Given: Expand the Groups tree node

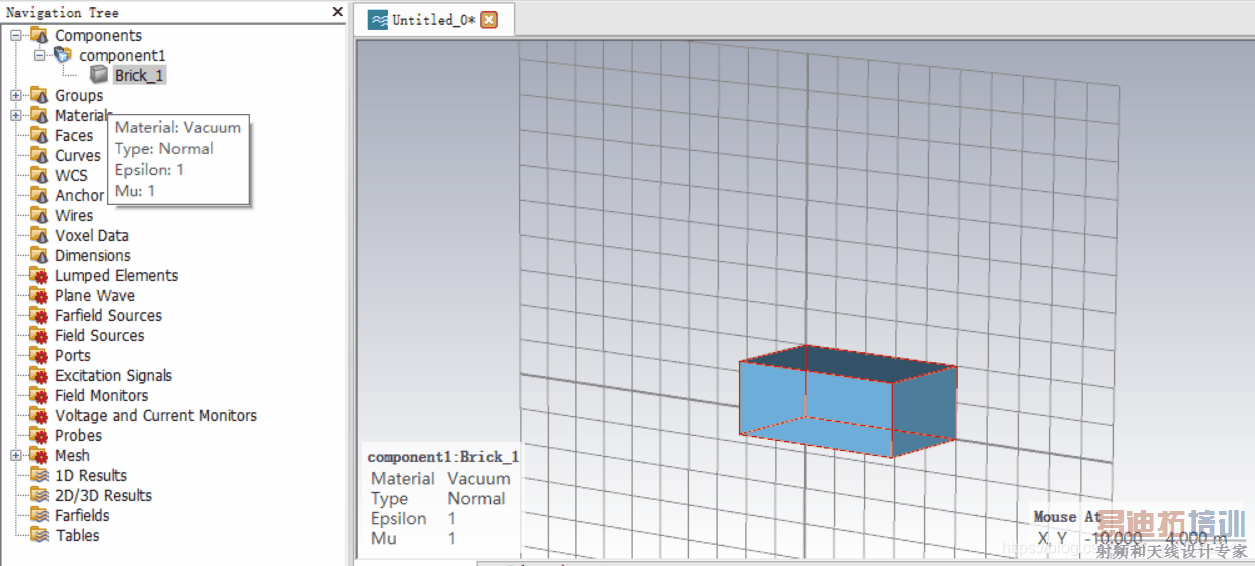Looking at the screenshot, I should coord(16,95).
